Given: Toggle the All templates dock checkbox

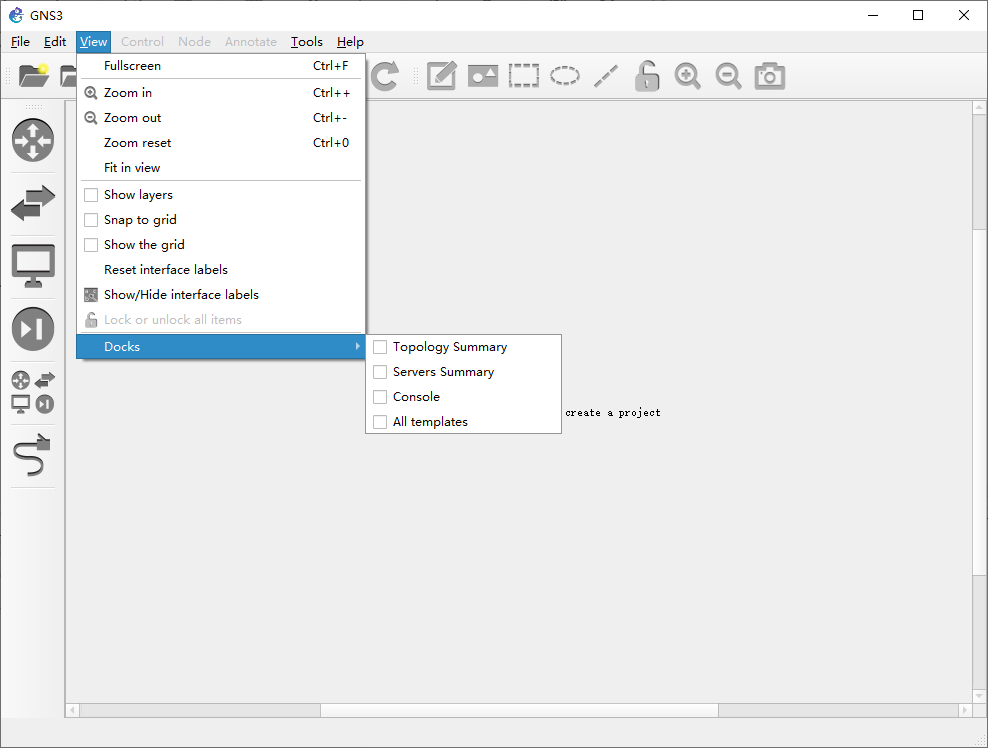Looking at the screenshot, I should click(380, 422).
